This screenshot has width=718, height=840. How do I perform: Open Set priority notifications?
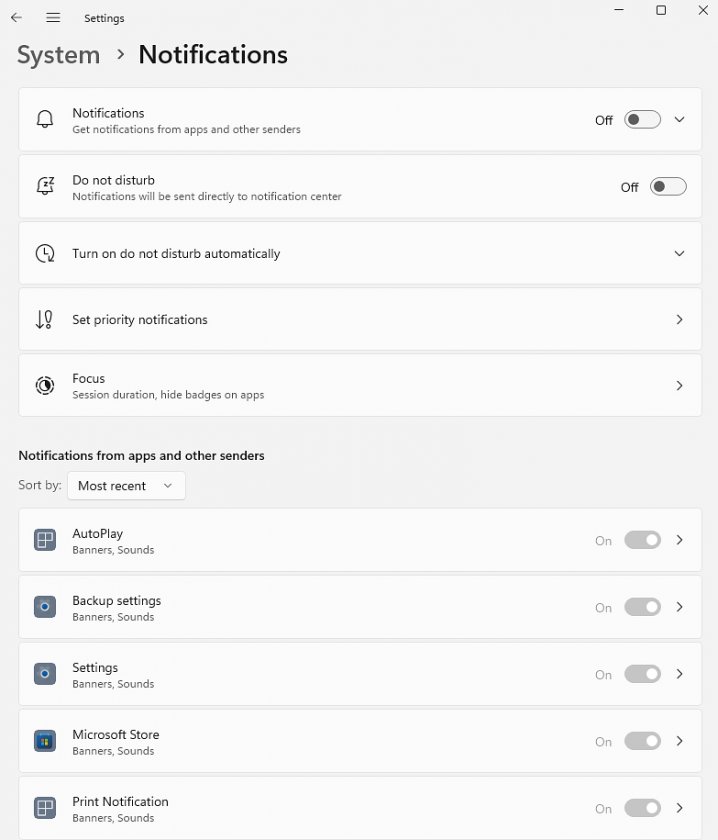360,319
